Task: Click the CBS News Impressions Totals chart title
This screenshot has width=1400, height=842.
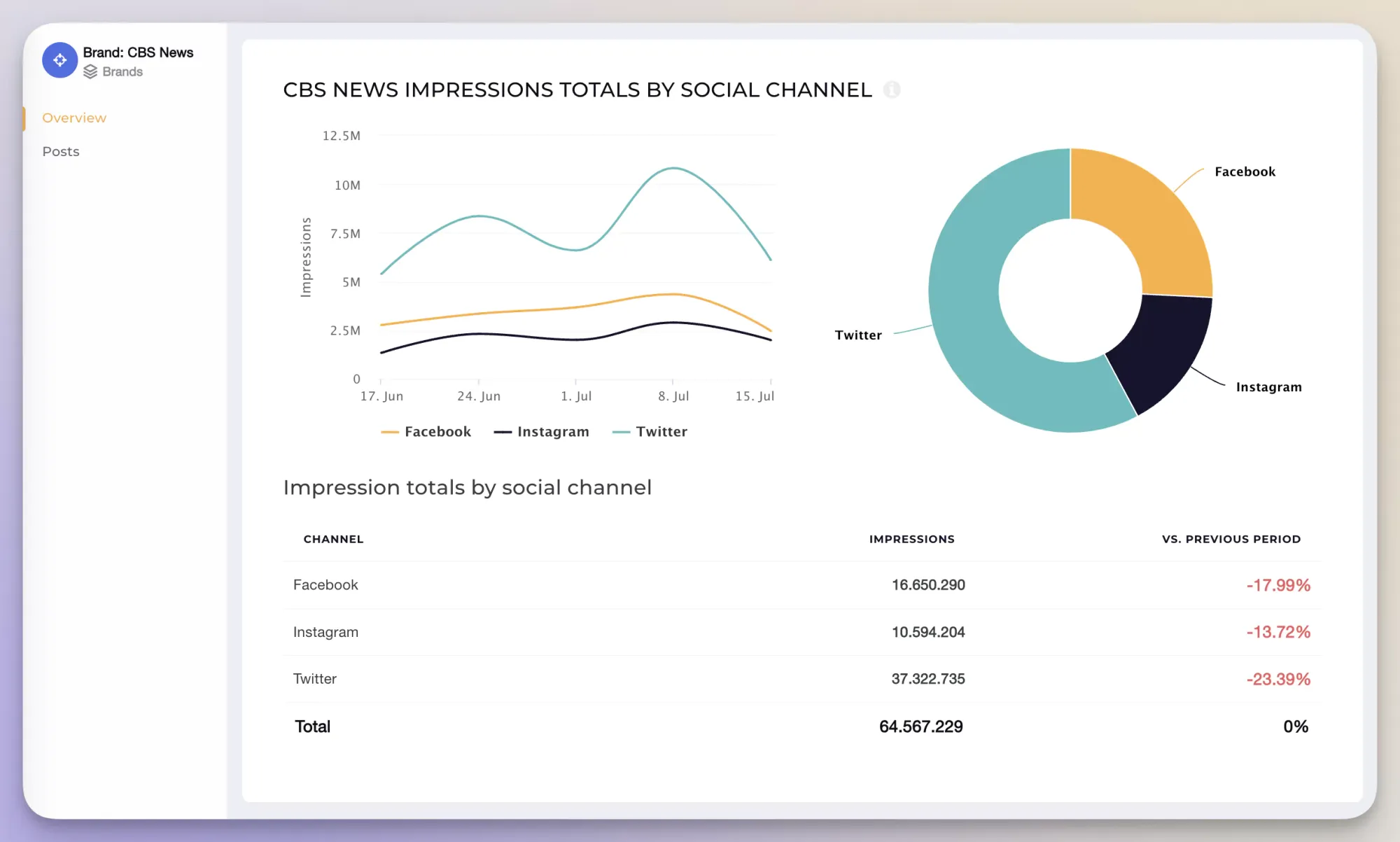Action: point(577,90)
